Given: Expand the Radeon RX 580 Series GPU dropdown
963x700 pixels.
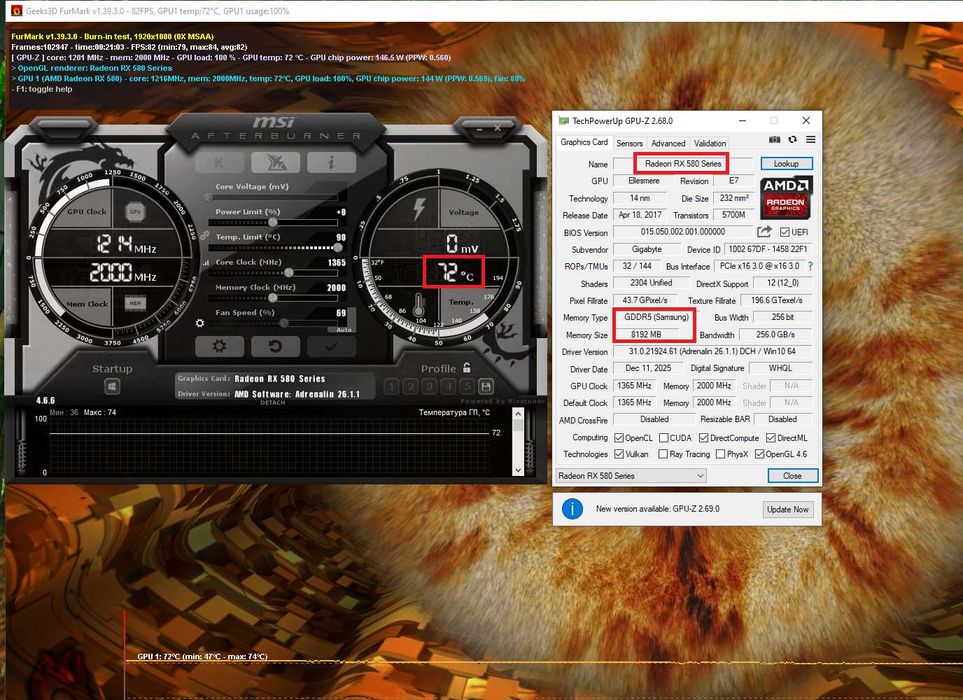Looking at the screenshot, I should click(631, 475).
